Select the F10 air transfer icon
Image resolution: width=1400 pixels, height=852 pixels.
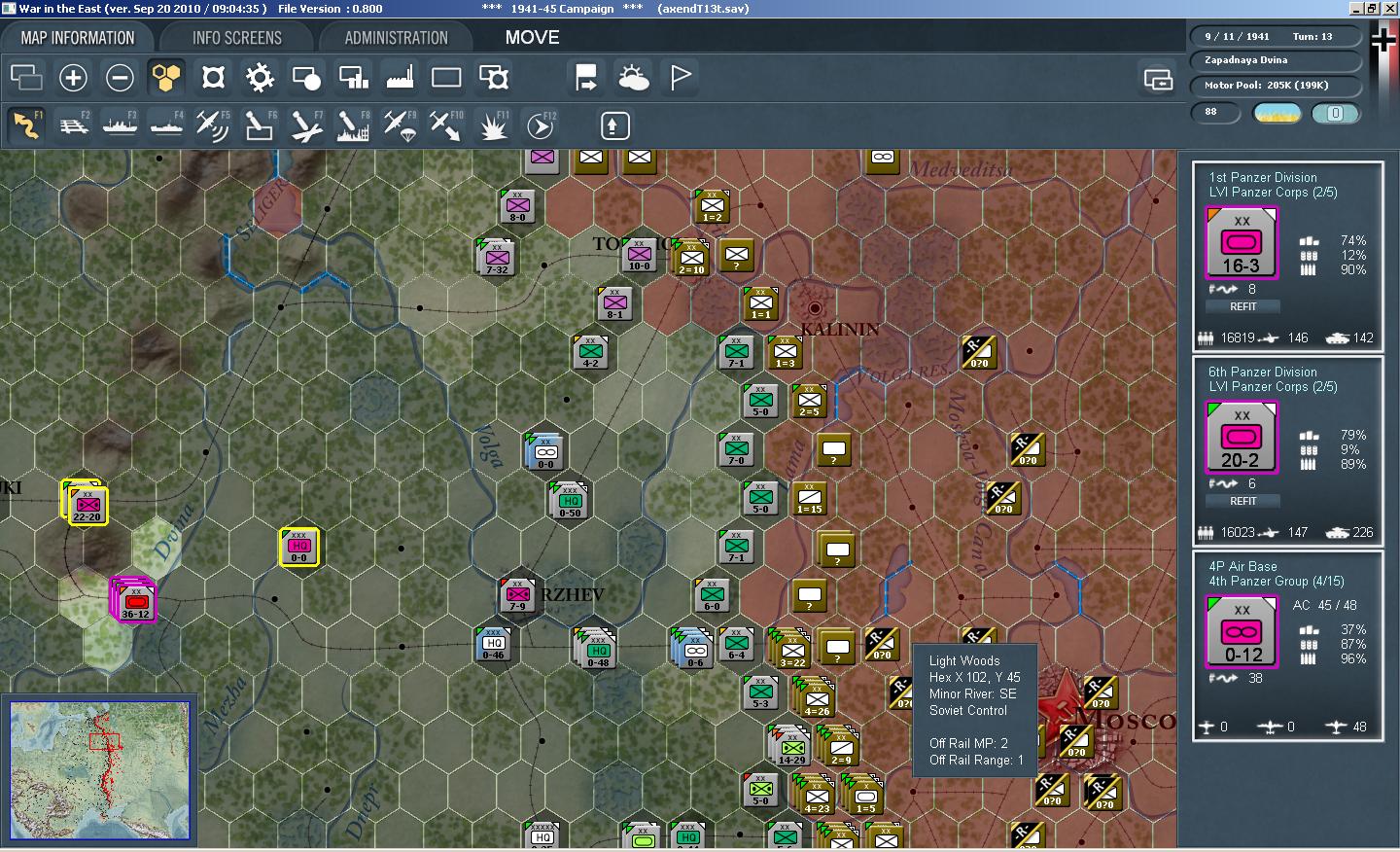446,125
